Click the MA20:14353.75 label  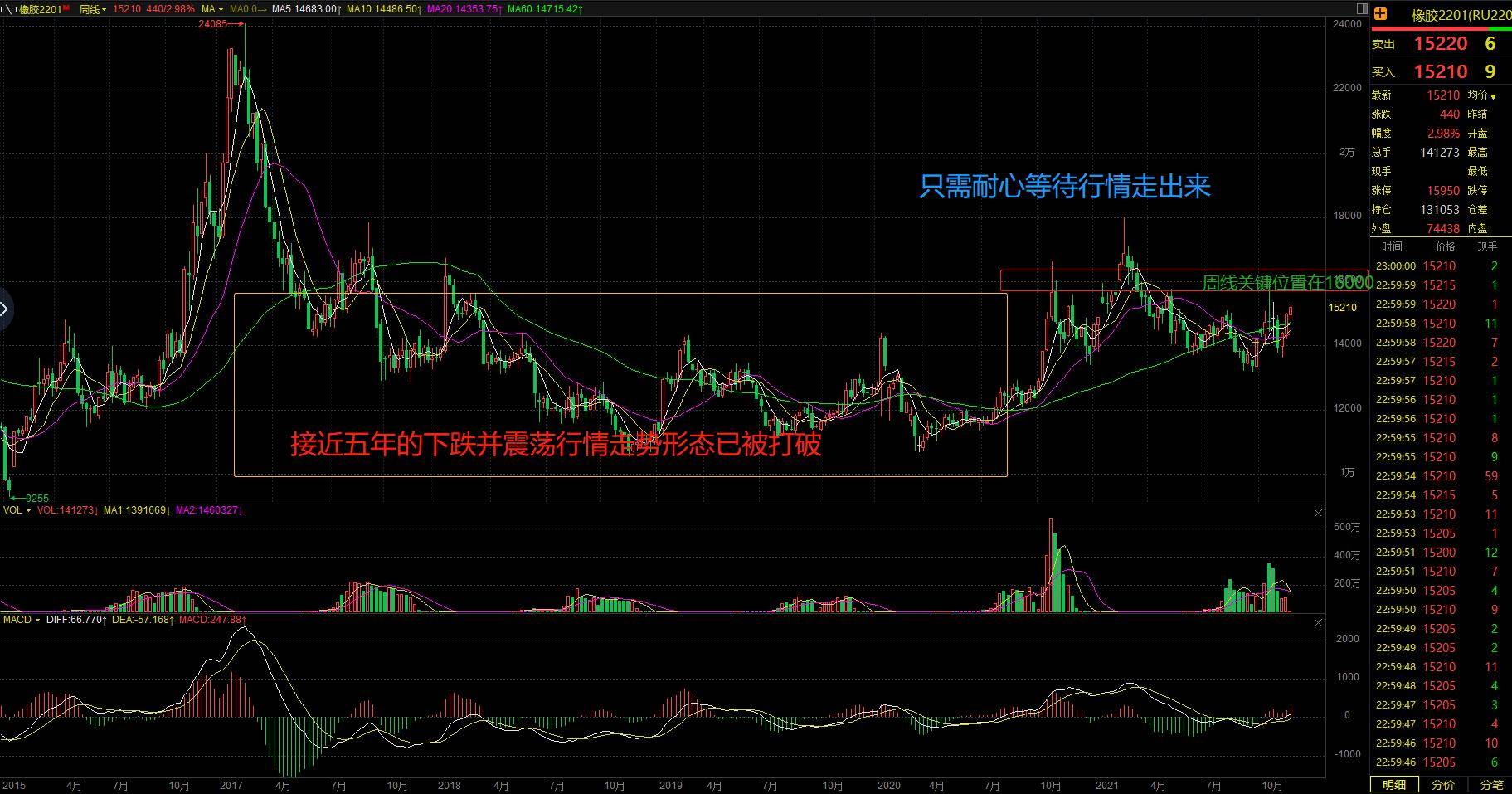[465, 9]
